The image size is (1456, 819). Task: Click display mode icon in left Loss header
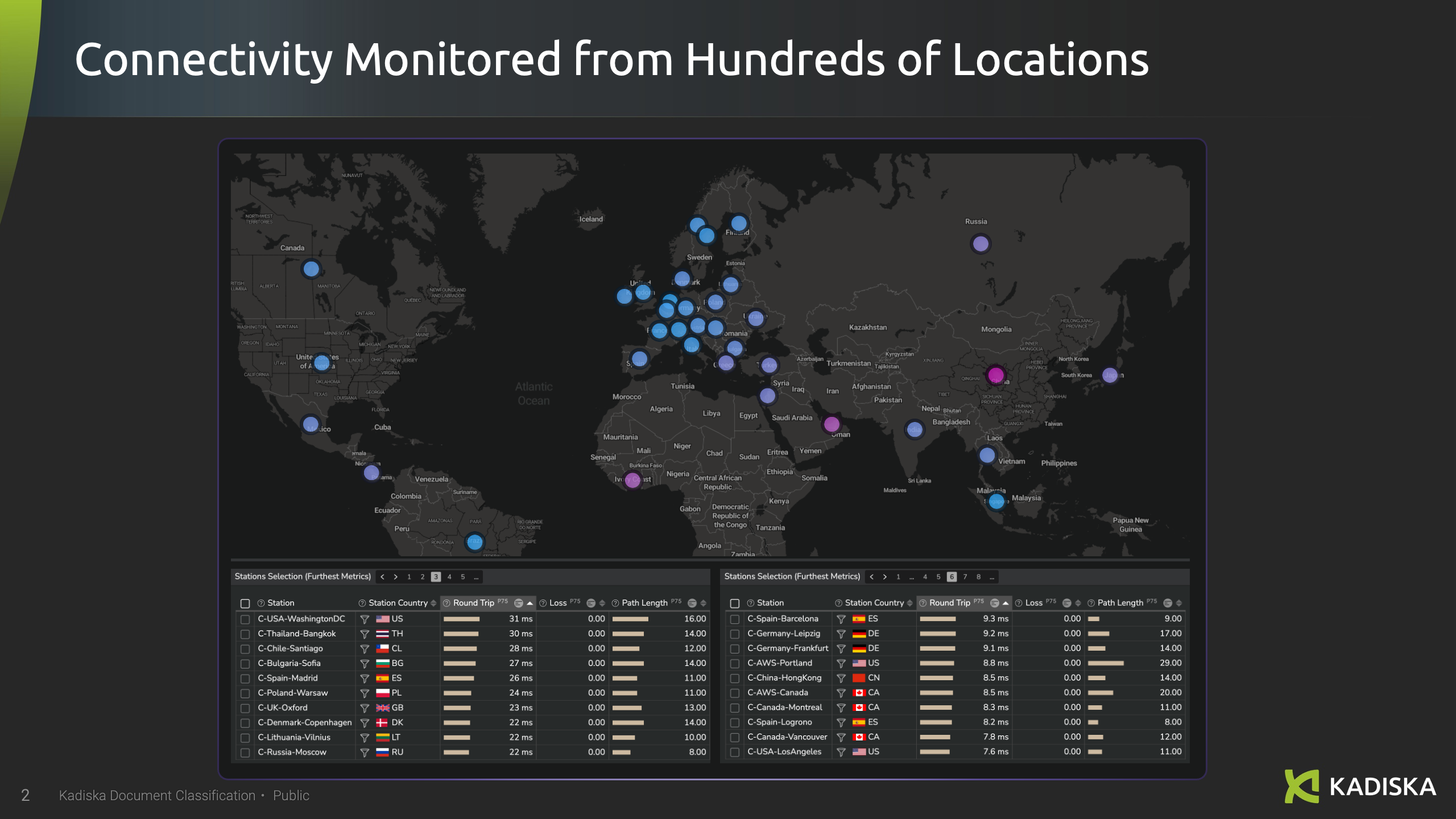pyautogui.click(x=591, y=603)
